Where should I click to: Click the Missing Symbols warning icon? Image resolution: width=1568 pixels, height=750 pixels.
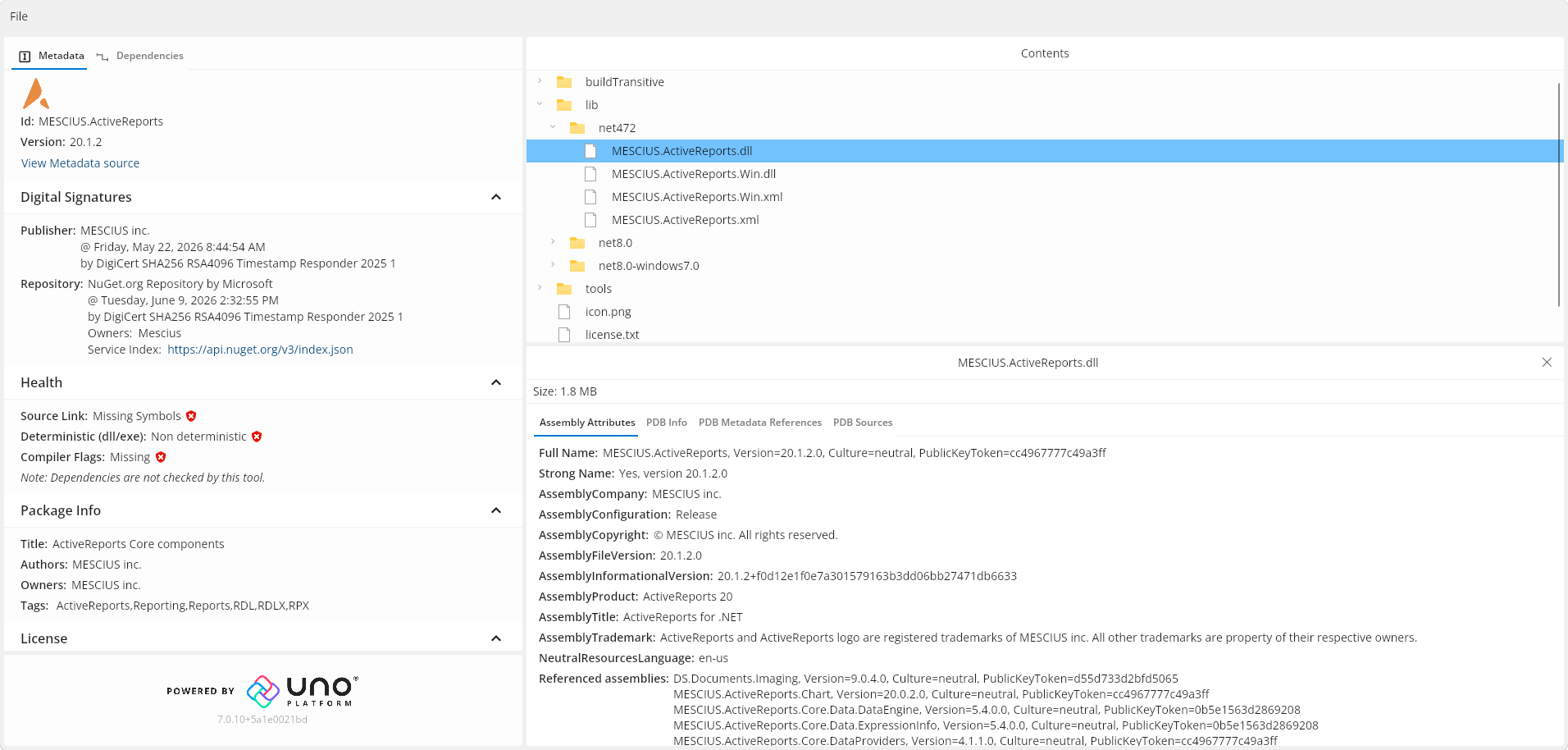(x=191, y=416)
